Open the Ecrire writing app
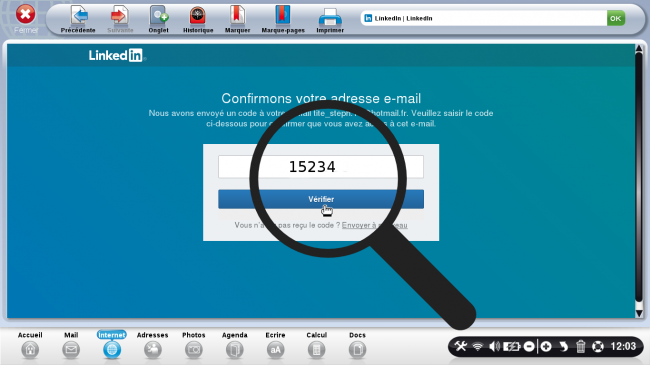This screenshot has height=365, width=650. [275, 345]
